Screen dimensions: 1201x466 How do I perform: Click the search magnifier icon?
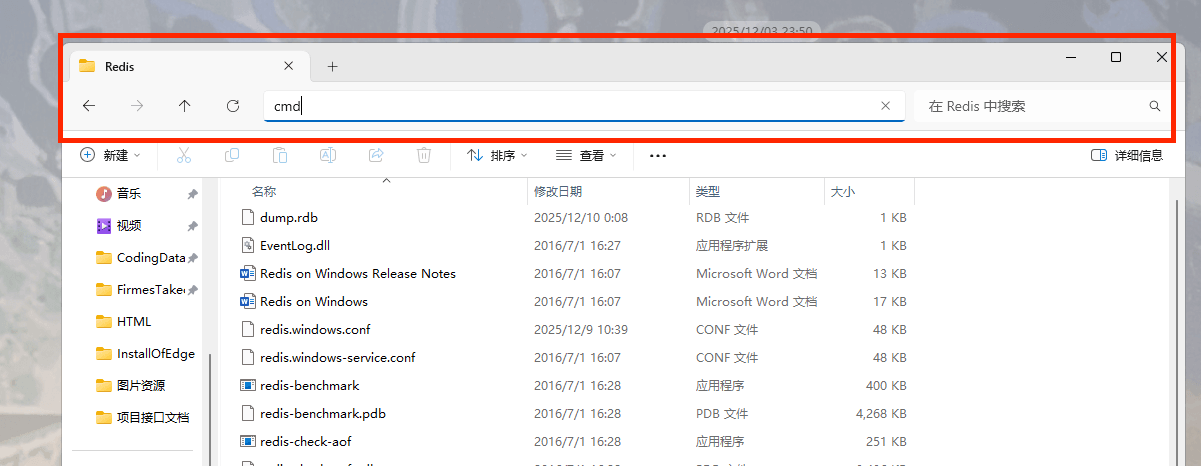coord(1155,105)
